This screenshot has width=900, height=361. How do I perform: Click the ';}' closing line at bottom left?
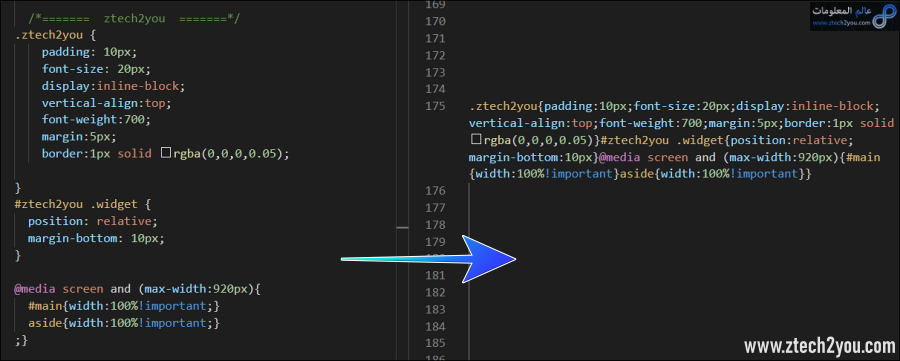click(21, 340)
